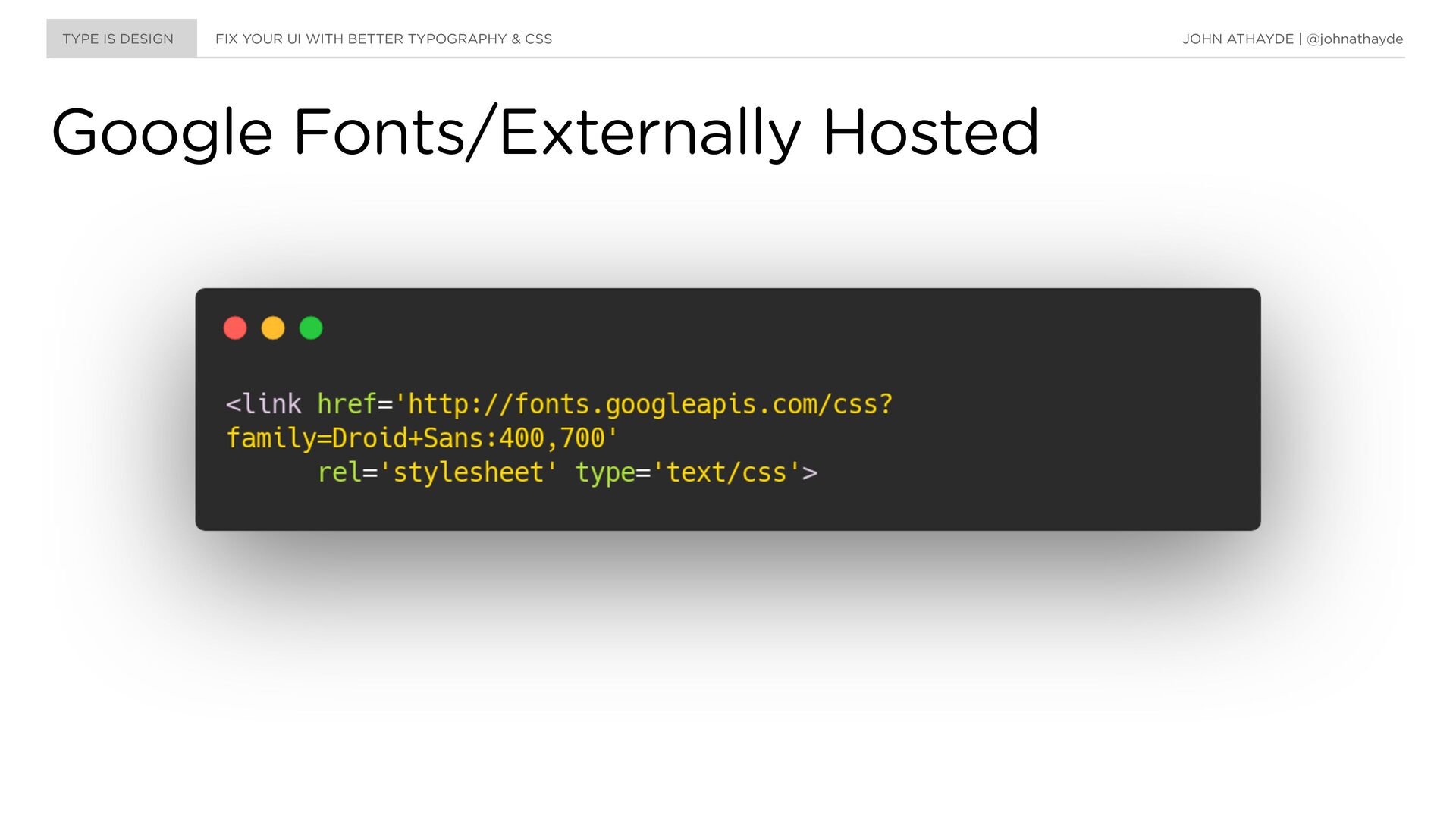Open the @johnathayde handle
The image size is (1456, 819).
pyautogui.click(x=1354, y=39)
